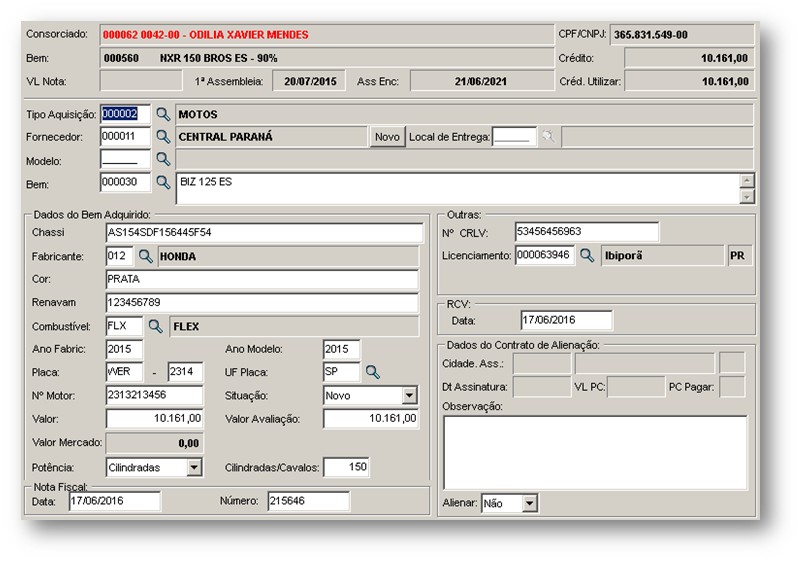Click Placa letters field WER
802x562 pixels.
coord(124,372)
